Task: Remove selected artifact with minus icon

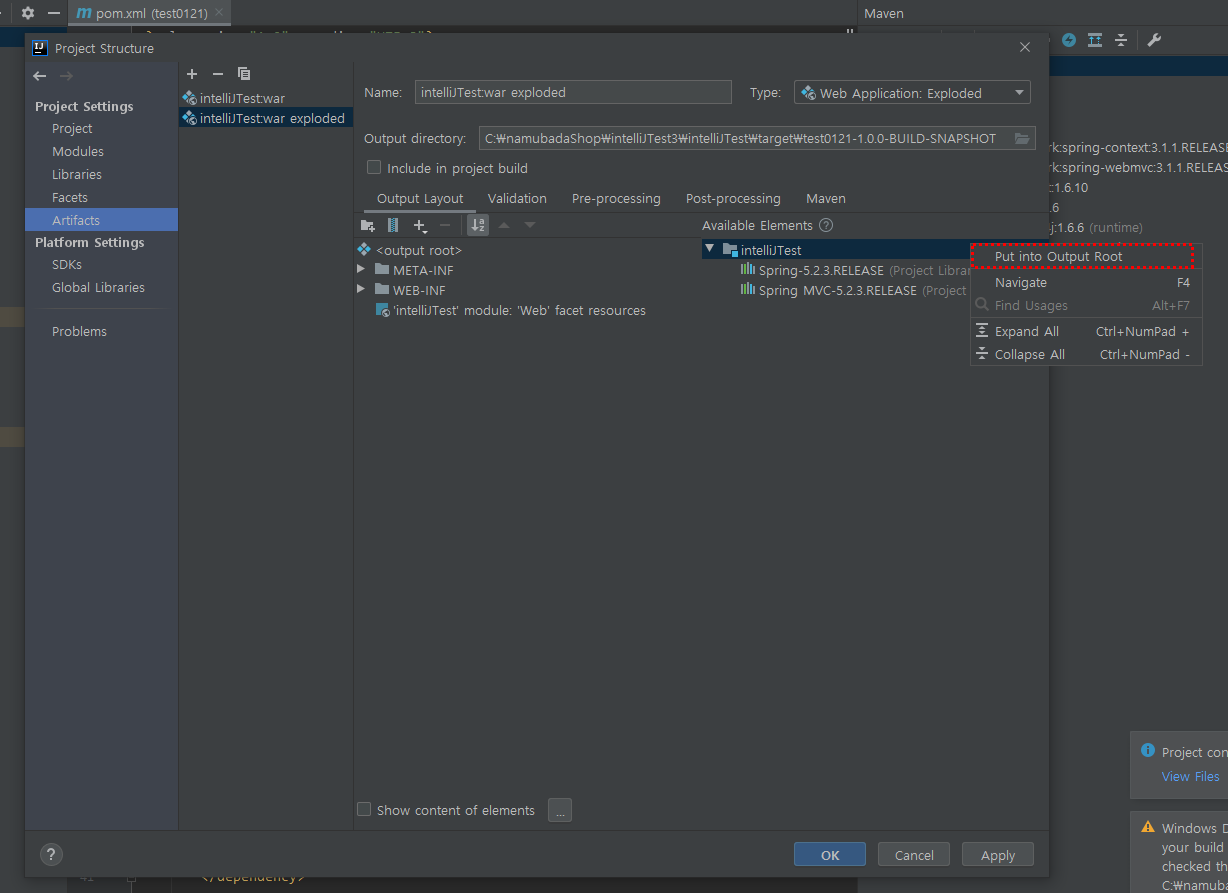Action: 218,74
